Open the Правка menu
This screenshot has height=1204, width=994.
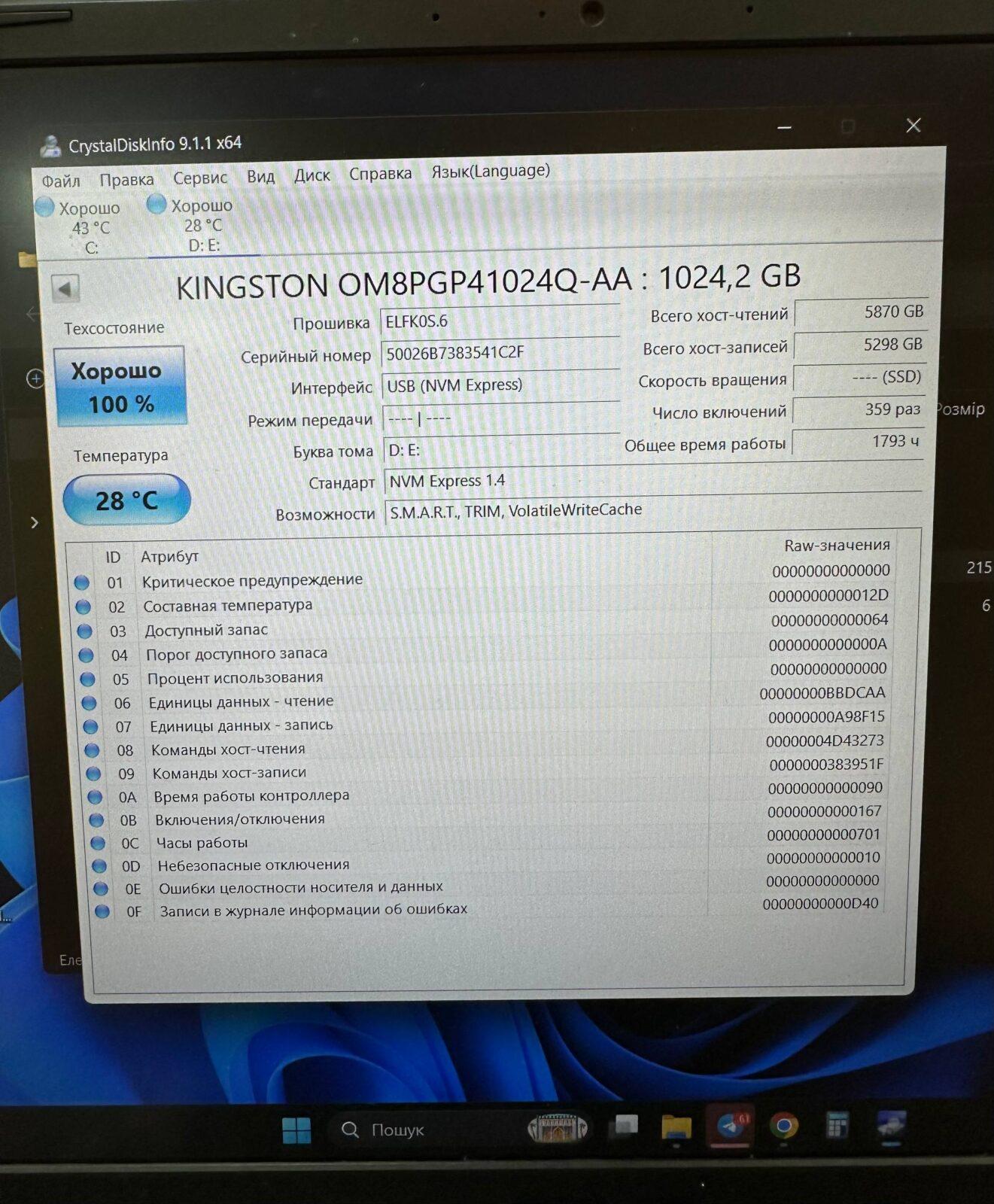click(126, 180)
